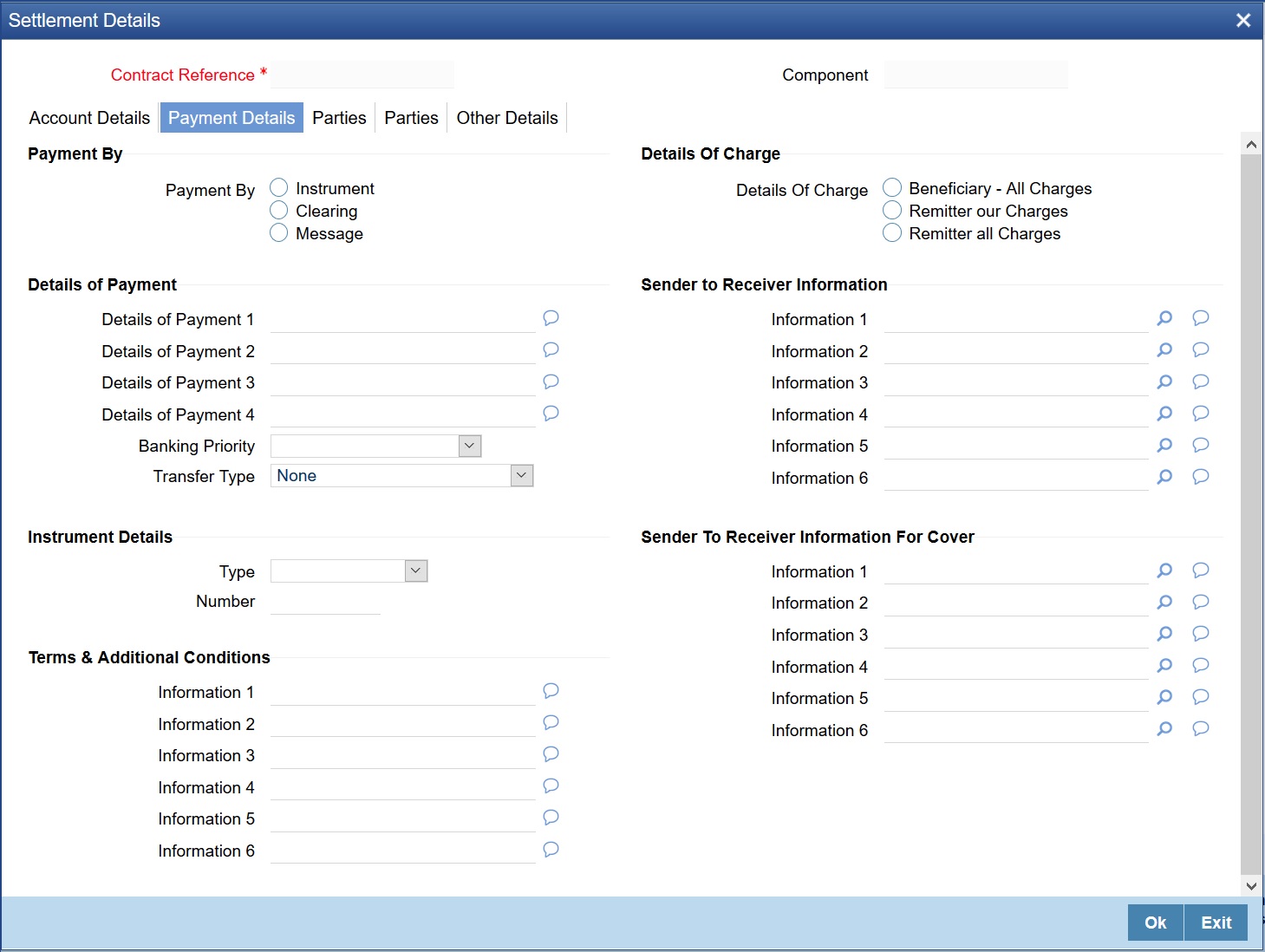The width and height of the screenshot is (1265, 952).
Task: Click search icon for Cover Information 5
Action: pyautogui.click(x=1164, y=697)
